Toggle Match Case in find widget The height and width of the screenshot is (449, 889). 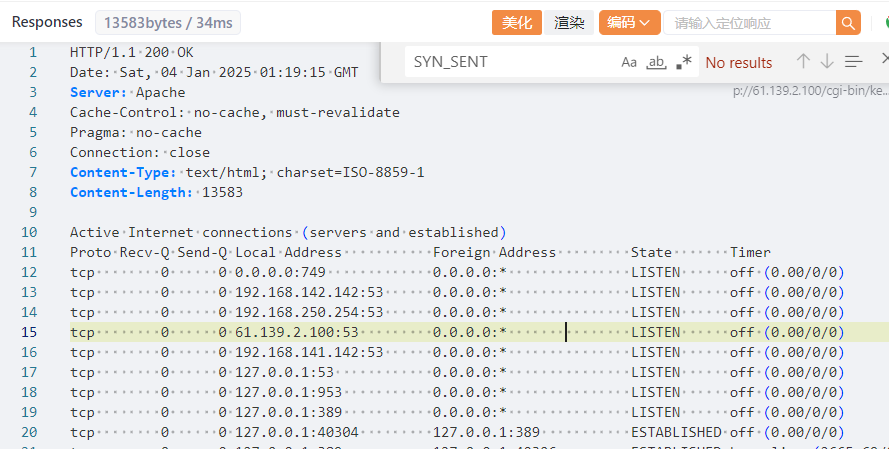(629, 62)
